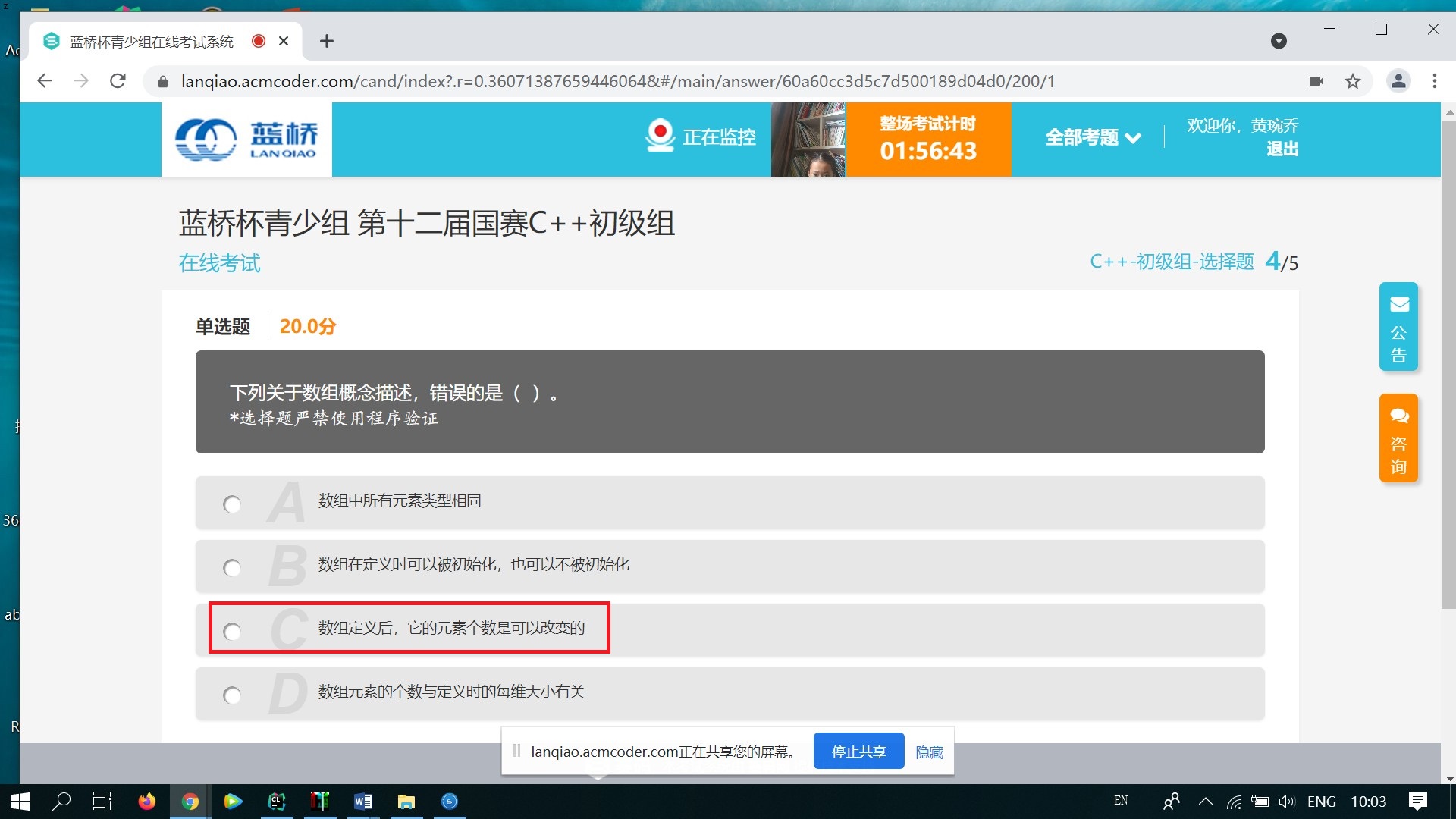The width and height of the screenshot is (1456, 819).
Task: Show hidden system tray icons
Action: tap(1205, 802)
